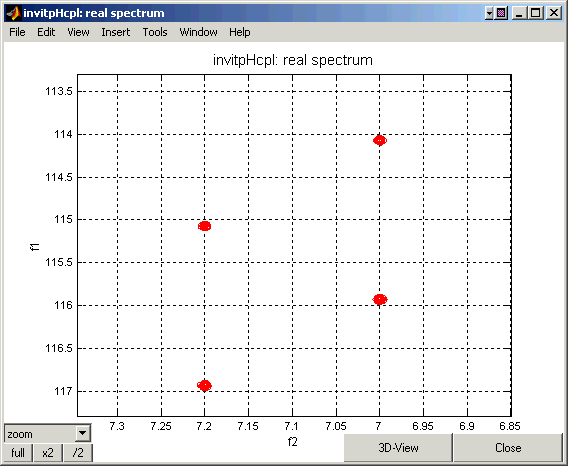This screenshot has height=466, width=568.
Task: Maximize the invitpHcpl window
Action: pyautogui.click(x=536, y=14)
